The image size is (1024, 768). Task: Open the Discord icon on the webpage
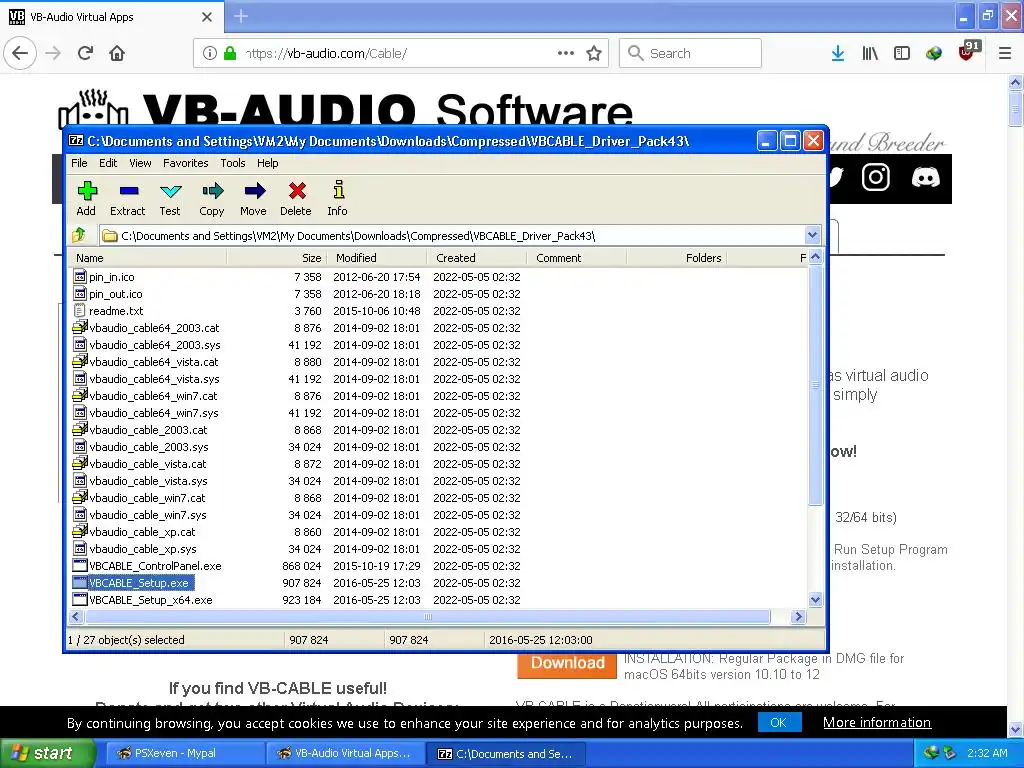[x=925, y=177]
